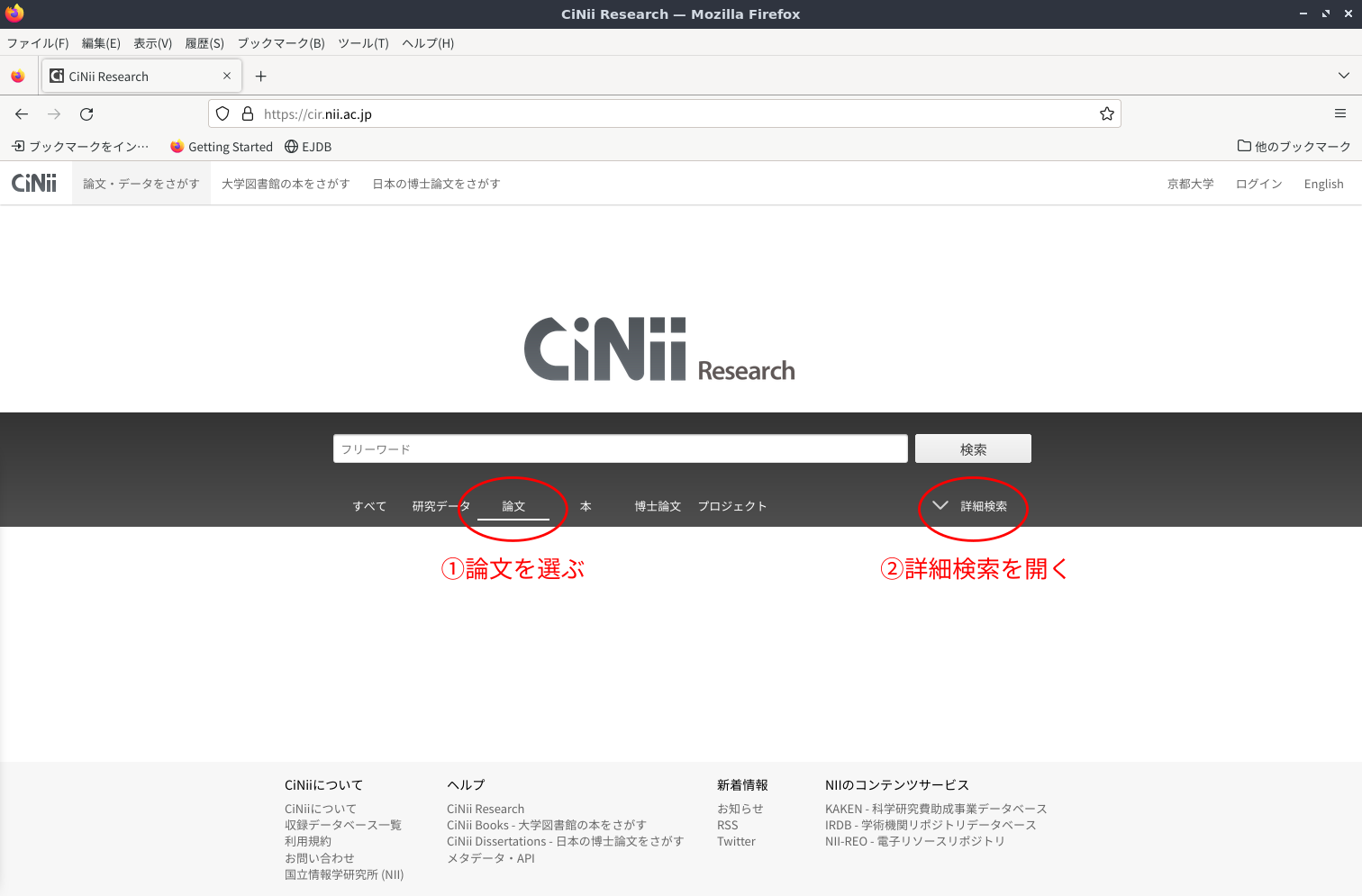The width and height of the screenshot is (1362, 896).
Task: Select the CiNii Research browser tab
Action: tap(141, 77)
